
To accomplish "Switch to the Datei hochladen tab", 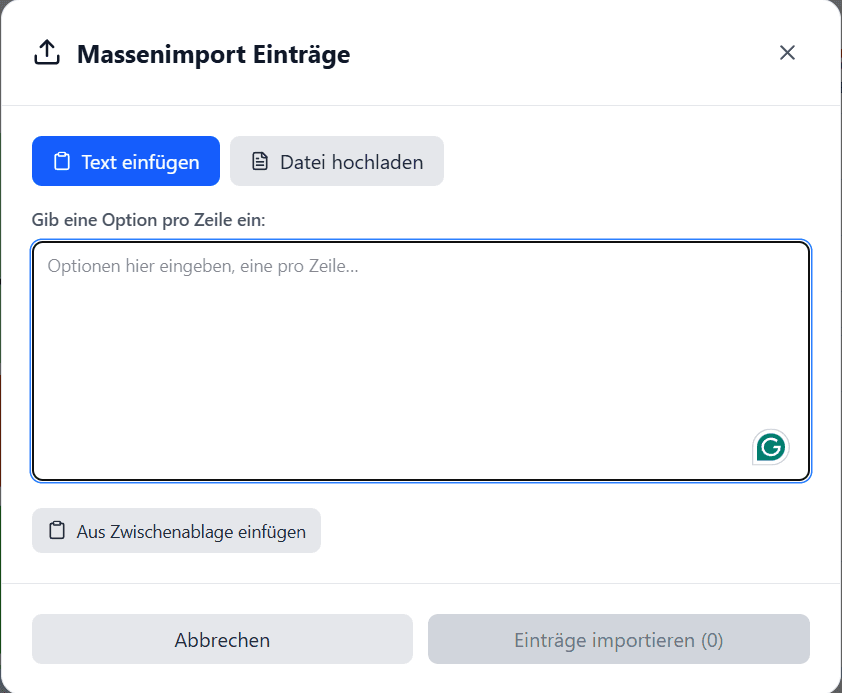I will pos(336,160).
